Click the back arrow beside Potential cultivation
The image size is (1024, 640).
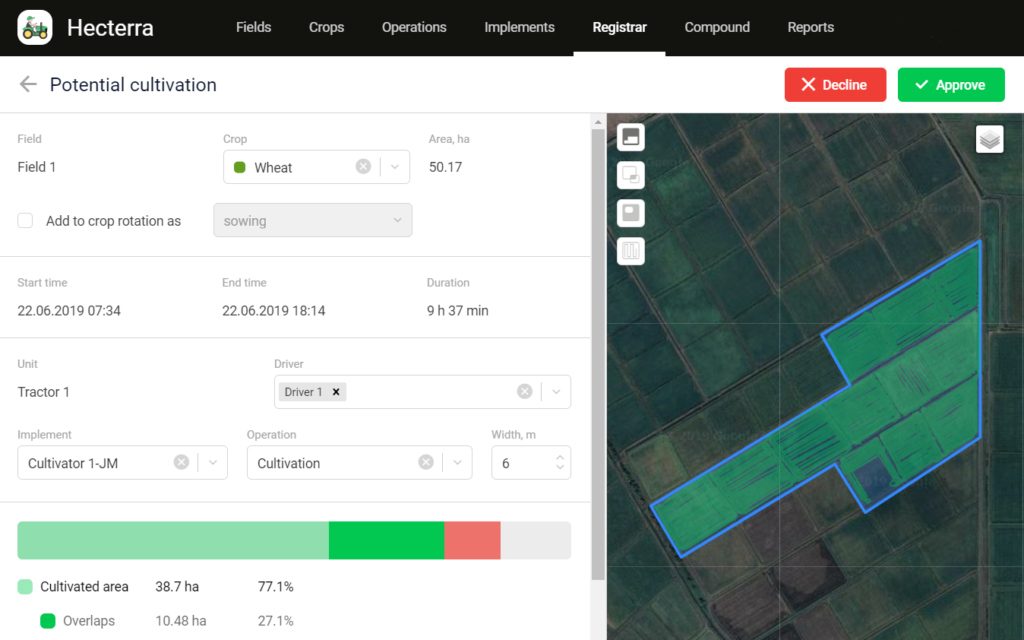29,85
